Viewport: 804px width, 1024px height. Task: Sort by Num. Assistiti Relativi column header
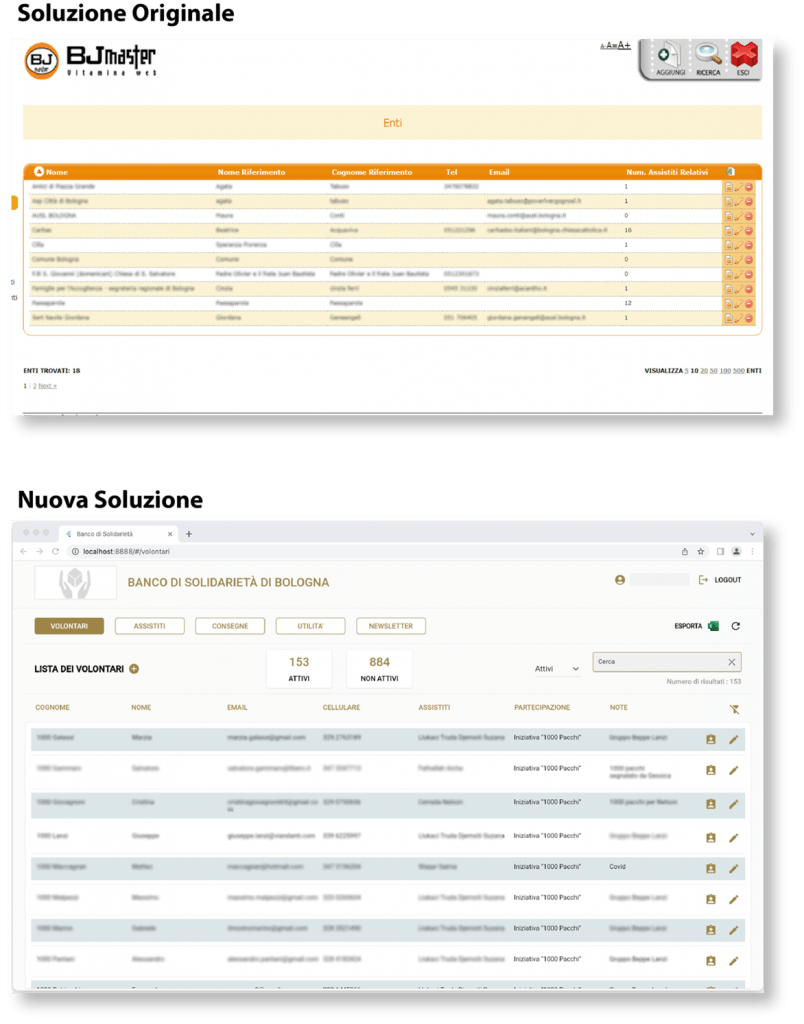coord(667,172)
